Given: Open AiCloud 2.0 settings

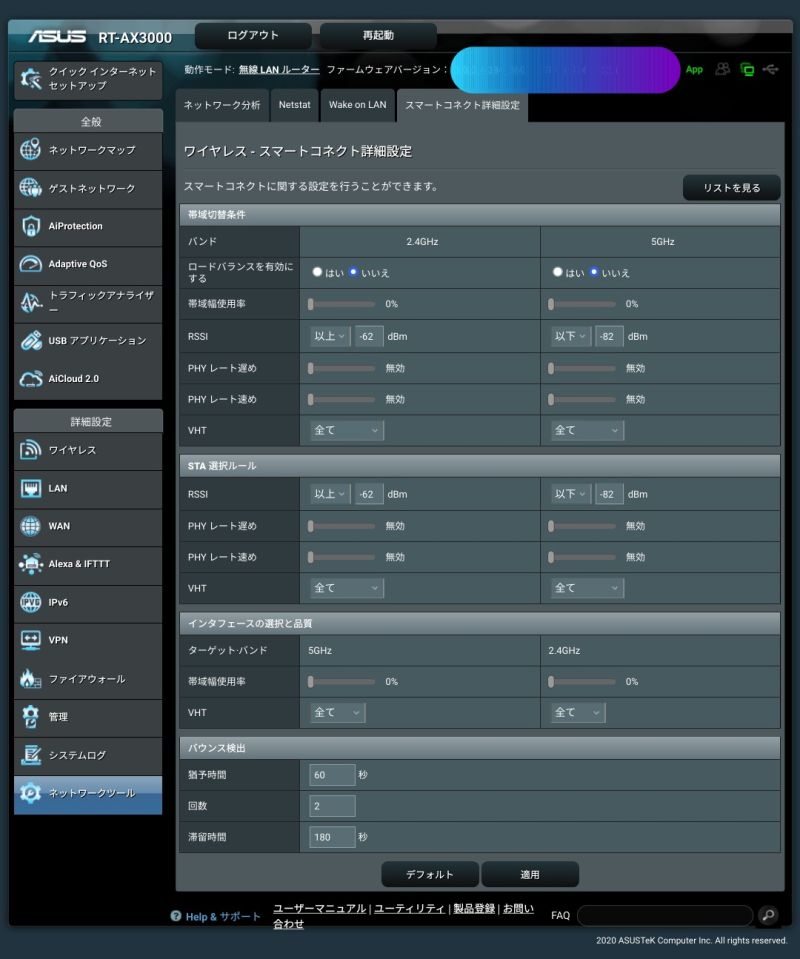Looking at the screenshot, I should tap(88, 378).
